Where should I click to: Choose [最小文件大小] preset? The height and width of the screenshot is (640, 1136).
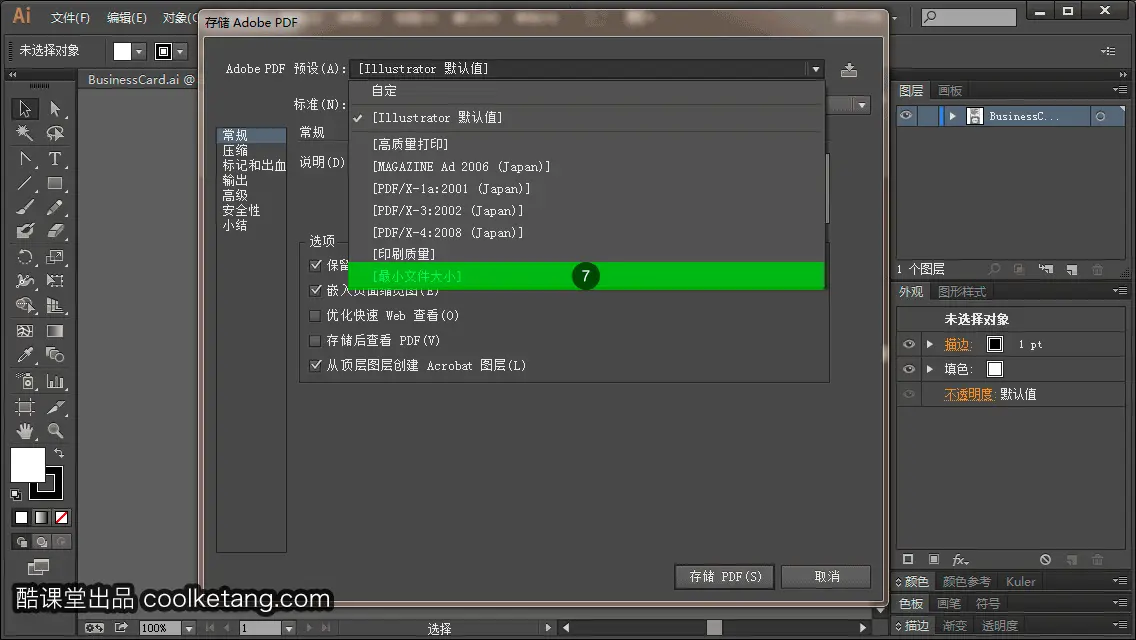[587, 276]
